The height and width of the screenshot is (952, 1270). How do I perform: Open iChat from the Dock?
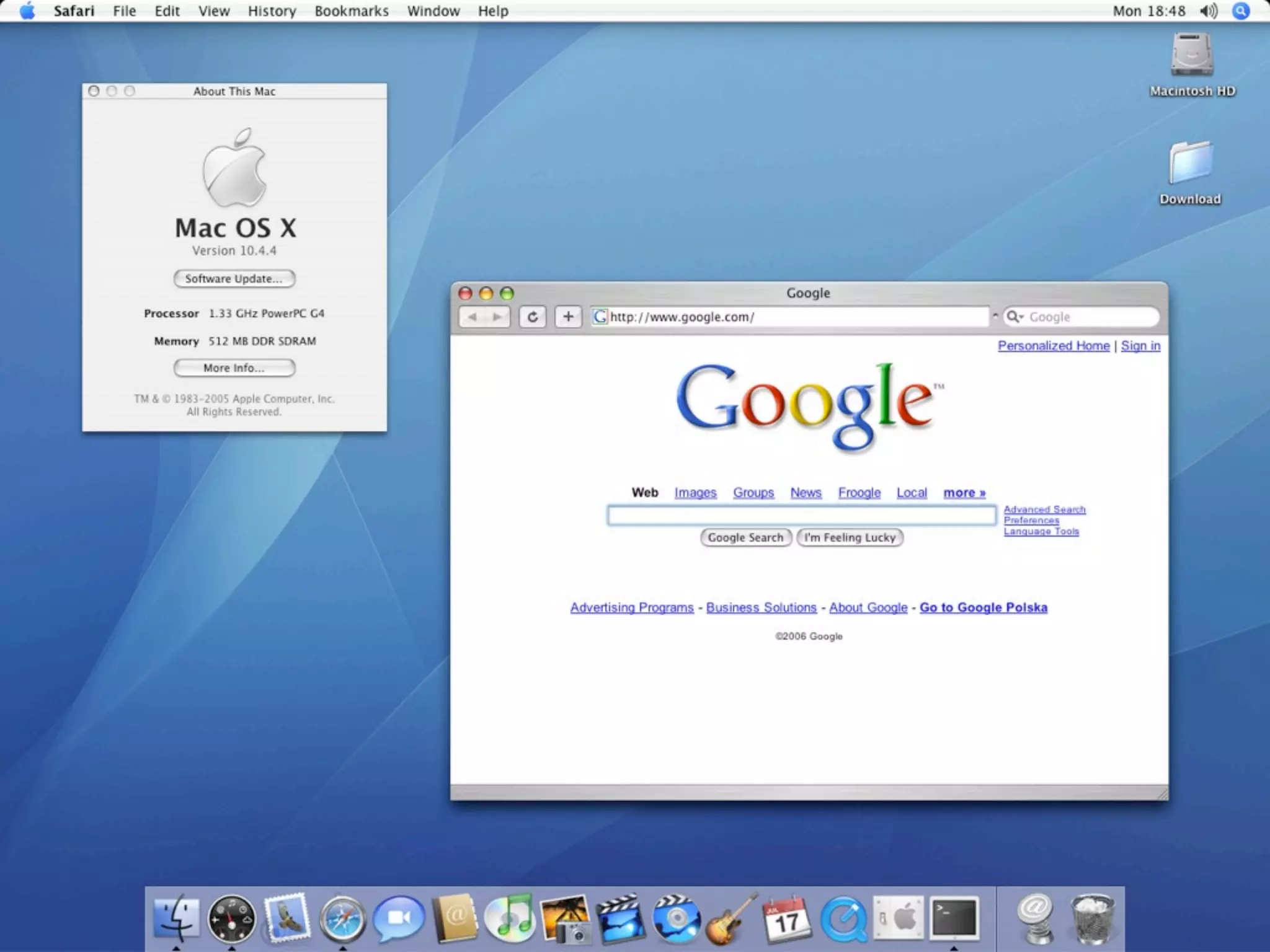[398, 919]
